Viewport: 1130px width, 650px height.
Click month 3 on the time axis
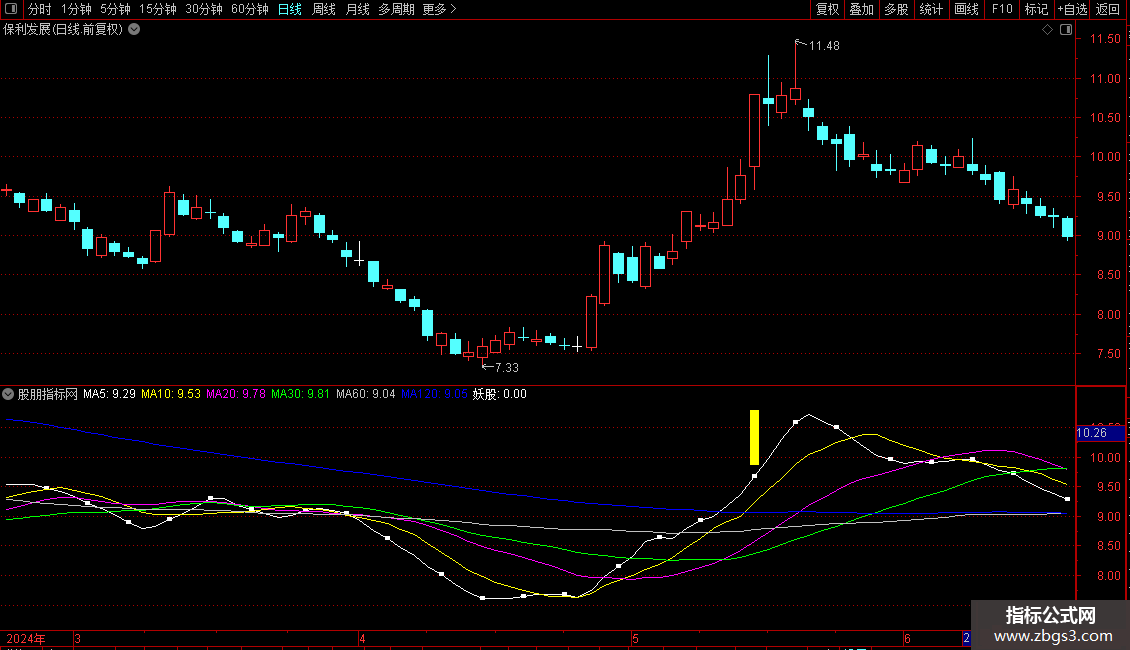click(x=77, y=639)
